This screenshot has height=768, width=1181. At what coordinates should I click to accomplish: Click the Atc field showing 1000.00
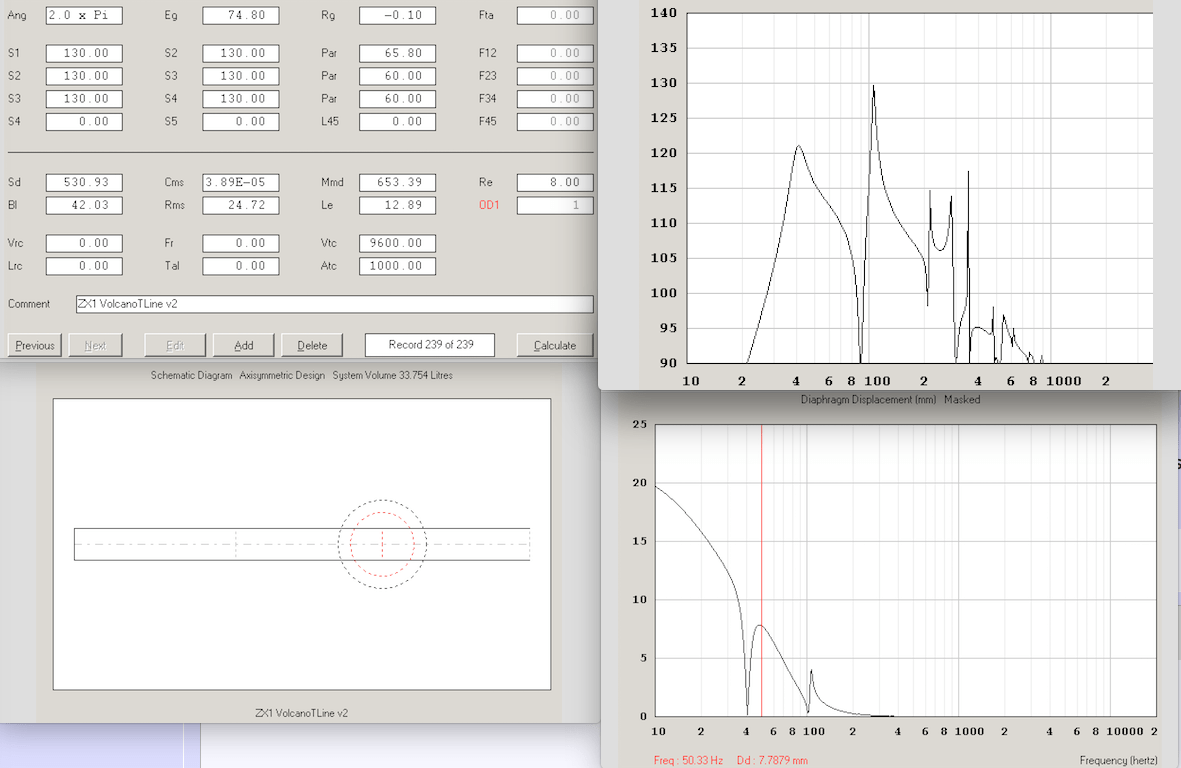tap(398, 266)
